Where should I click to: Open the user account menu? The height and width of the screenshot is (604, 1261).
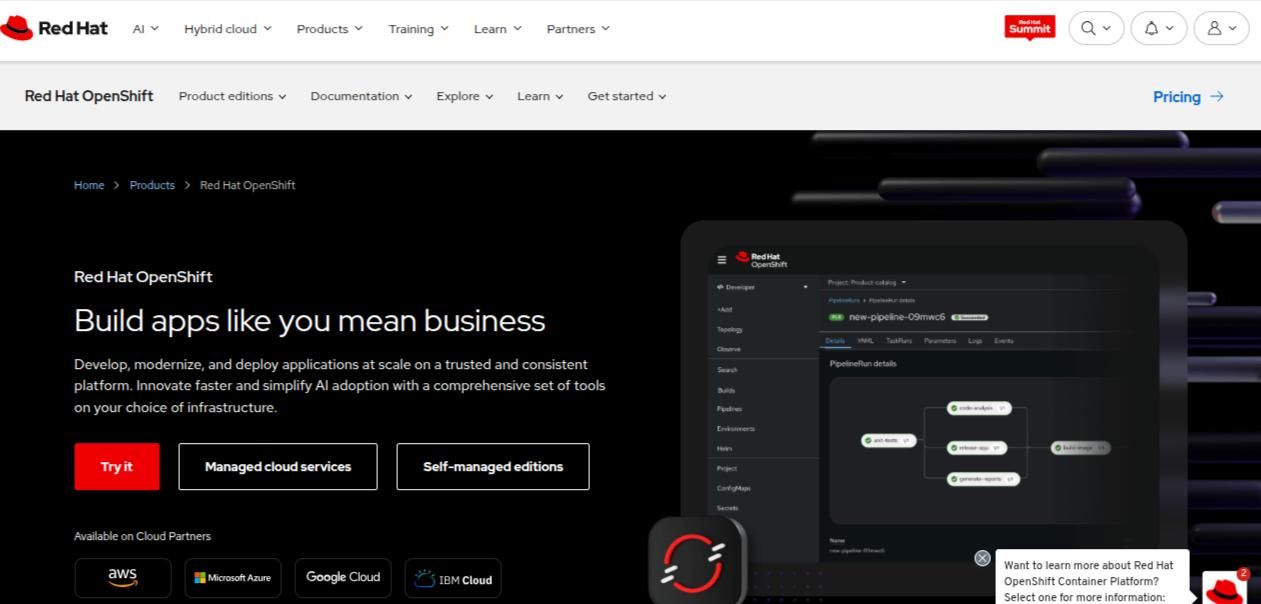coord(1221,28)
